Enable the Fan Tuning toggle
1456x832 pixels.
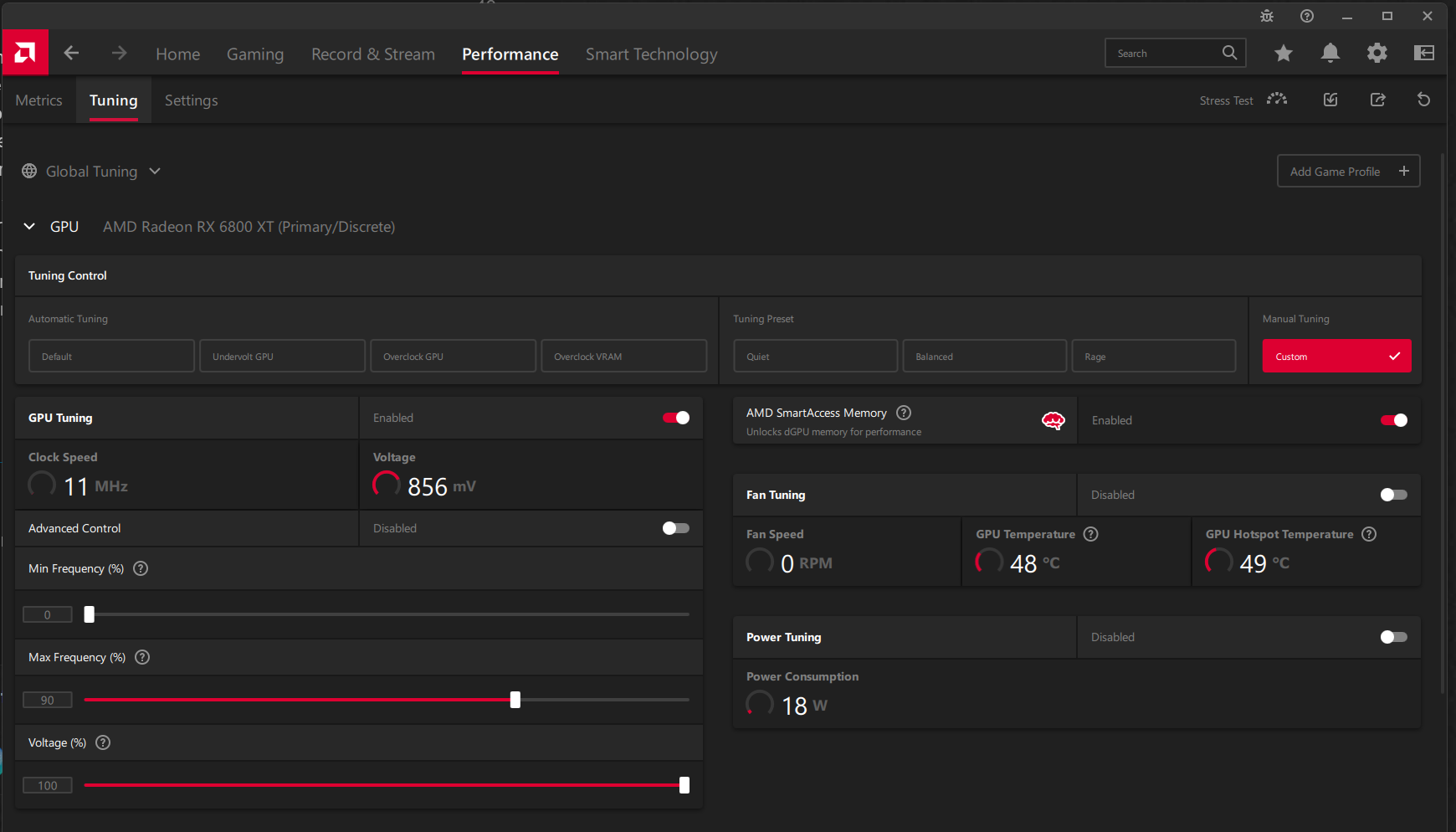tap(1393, 495)
